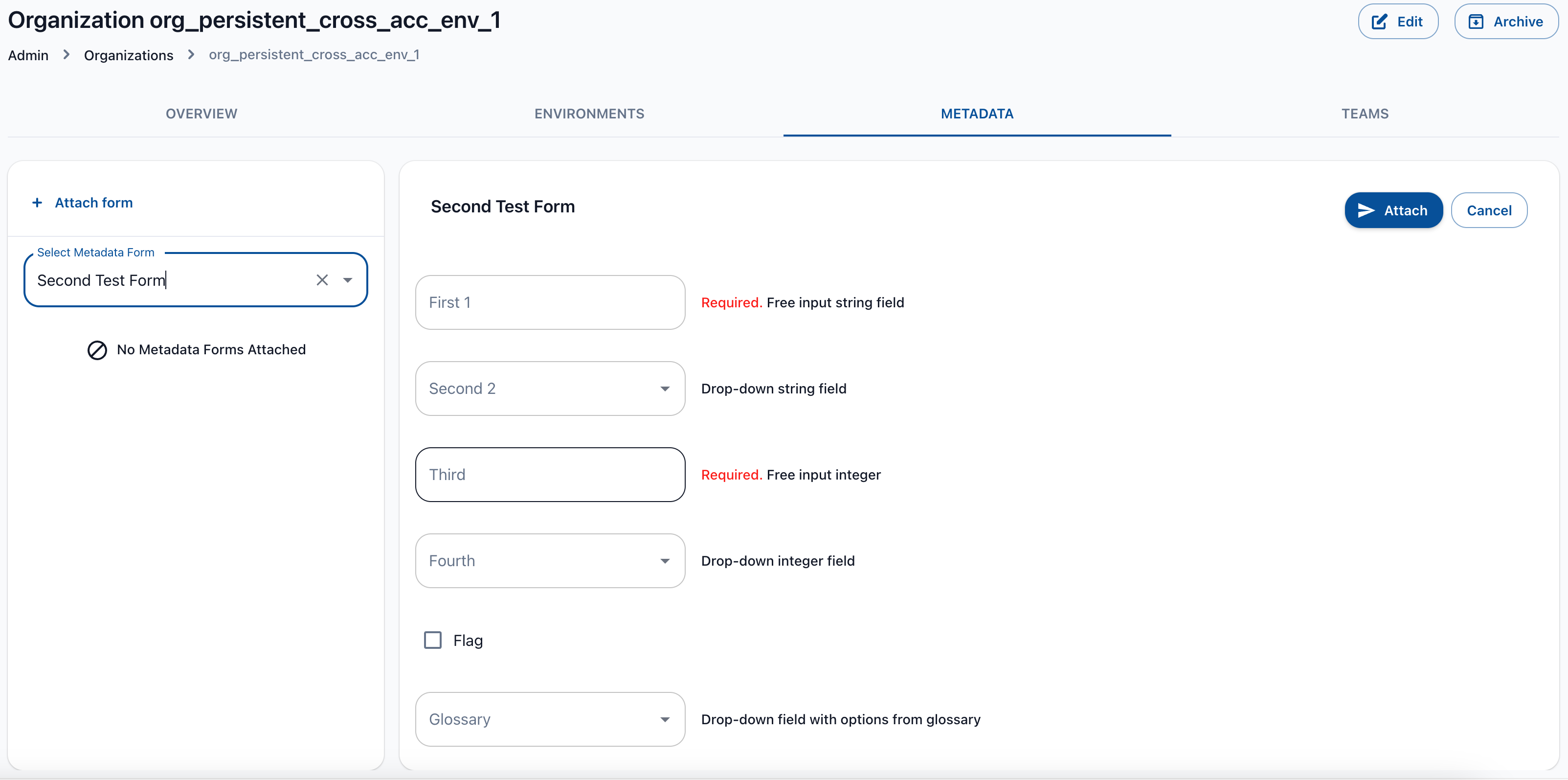Navigate to Admin breadcrumb
This screenshot has height=780, width=1568.
pos(28,55)
